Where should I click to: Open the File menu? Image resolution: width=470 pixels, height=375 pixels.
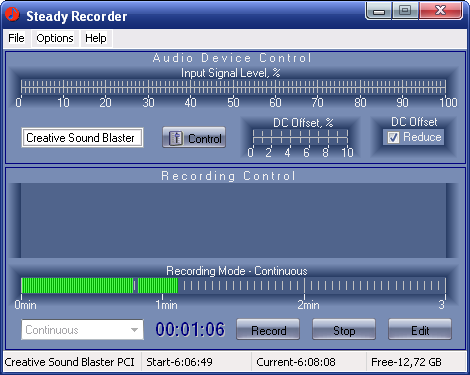click(16, 38)
